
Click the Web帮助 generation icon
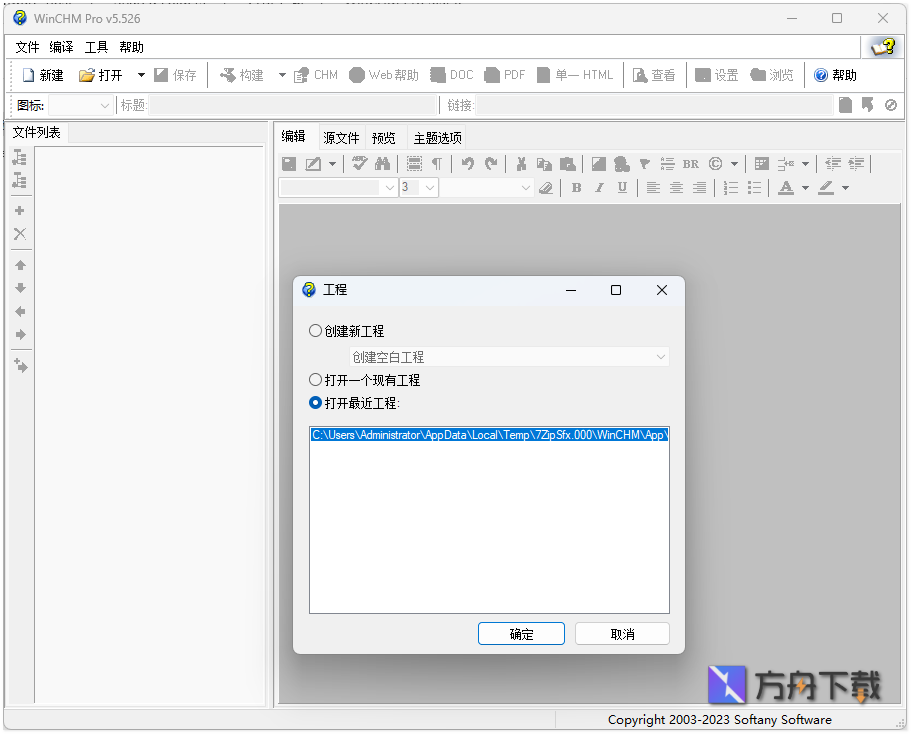383,74
